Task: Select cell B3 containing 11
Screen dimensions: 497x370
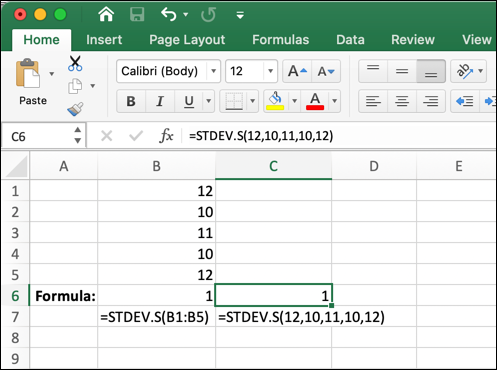Action: click(x=157, y=233)
